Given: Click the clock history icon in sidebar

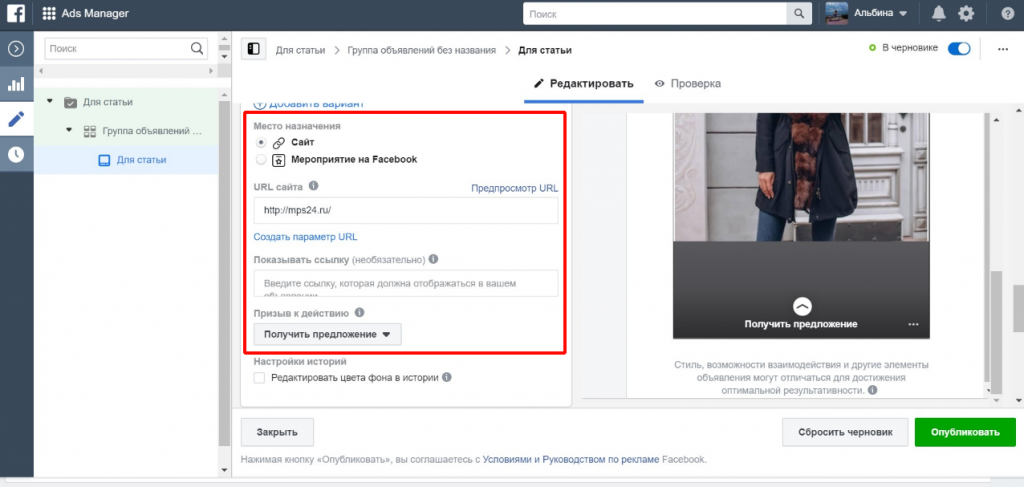Looking at the screenshot, I should [x=16, y=154].
